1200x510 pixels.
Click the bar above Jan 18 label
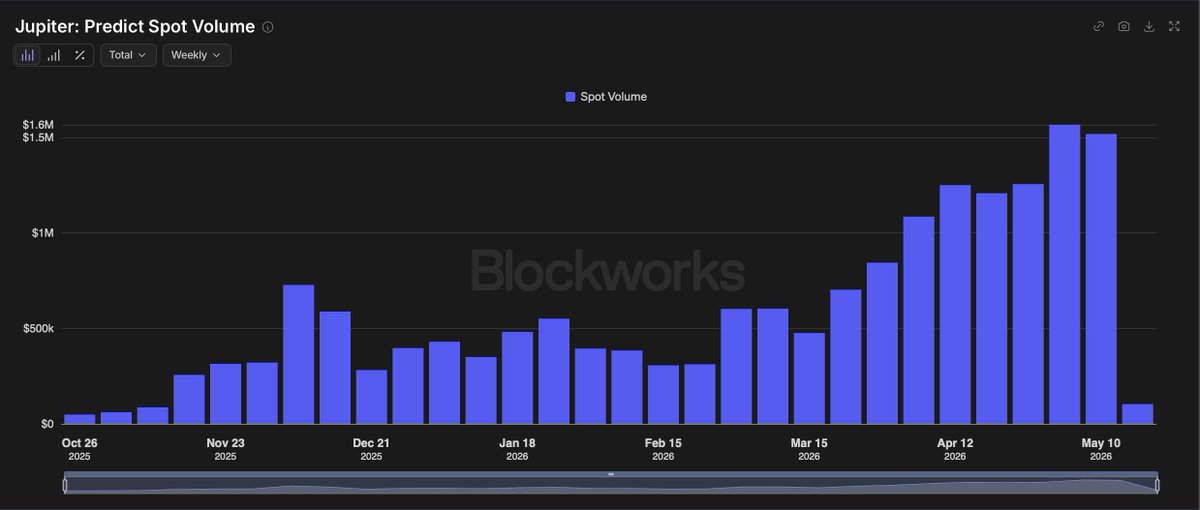pos(517,378)
